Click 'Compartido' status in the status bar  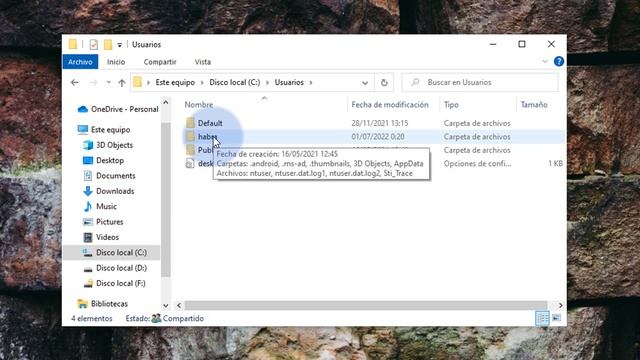(x=183, y=318)
